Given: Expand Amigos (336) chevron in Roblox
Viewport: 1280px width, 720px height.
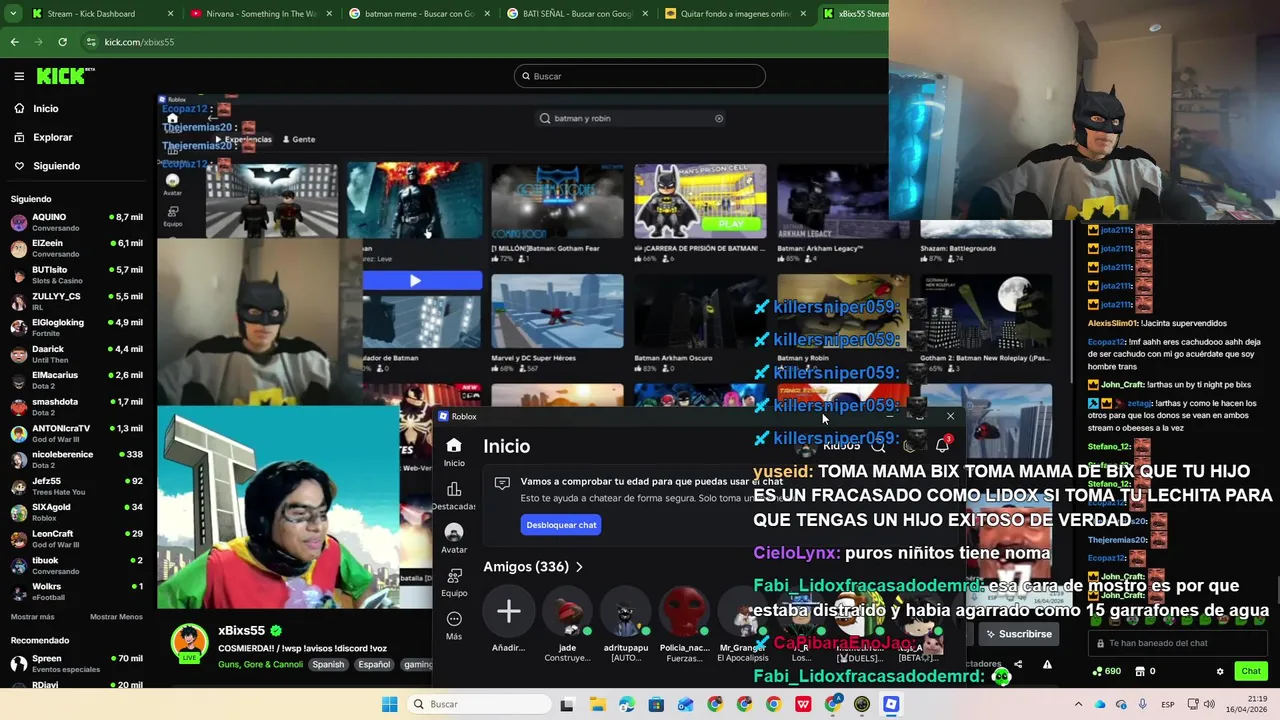Looking at the screenshot, I should click(x=579, y=567).
